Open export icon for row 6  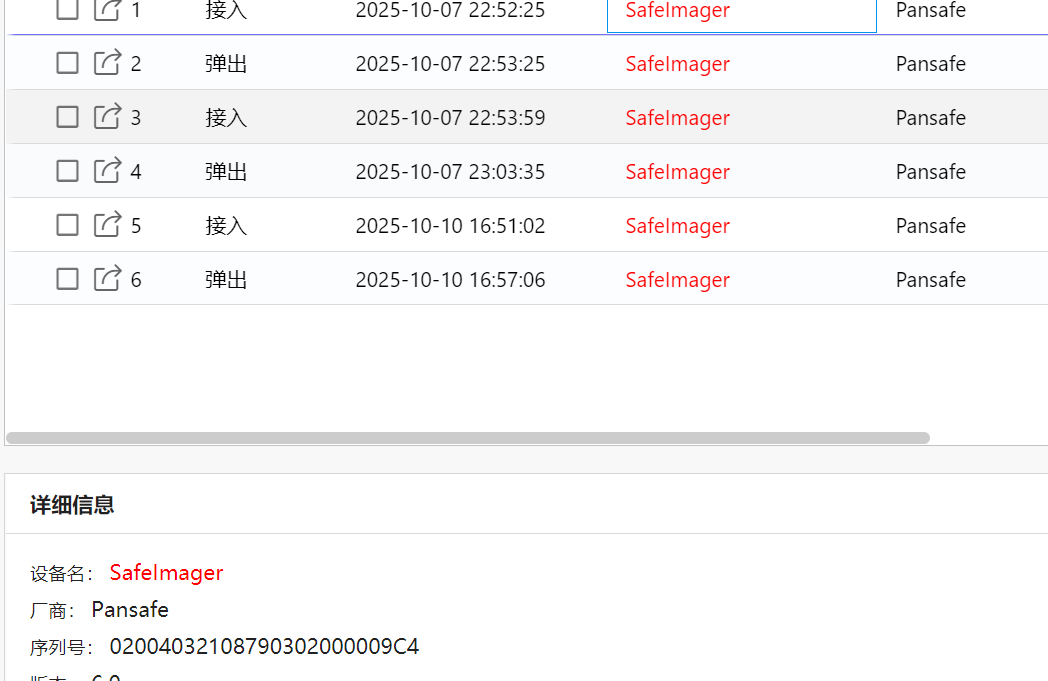point(107,279)
